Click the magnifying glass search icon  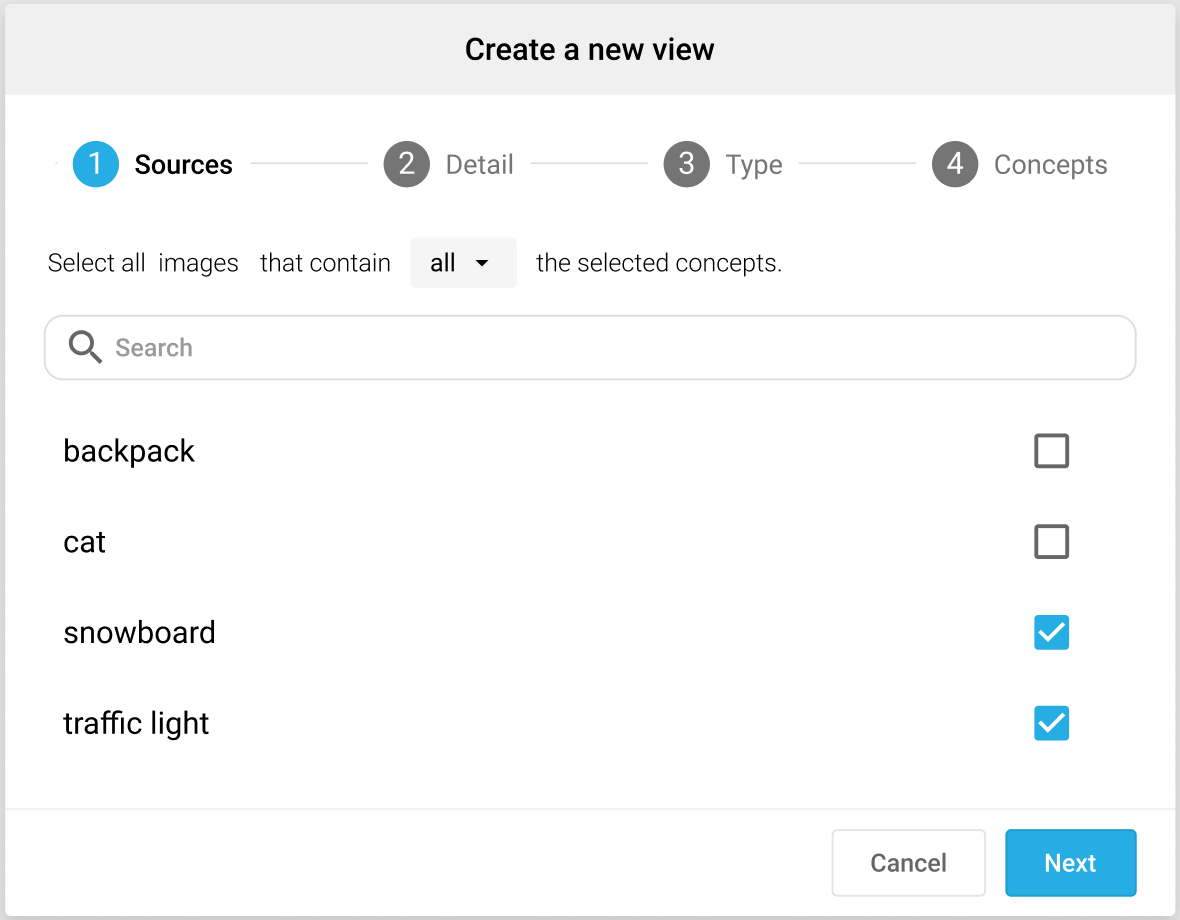tap(85, 348)
